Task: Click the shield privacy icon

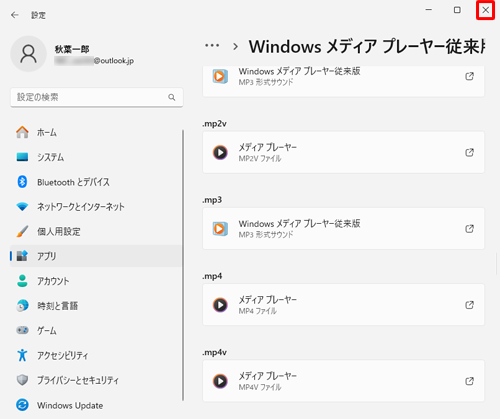Action: 22,380
